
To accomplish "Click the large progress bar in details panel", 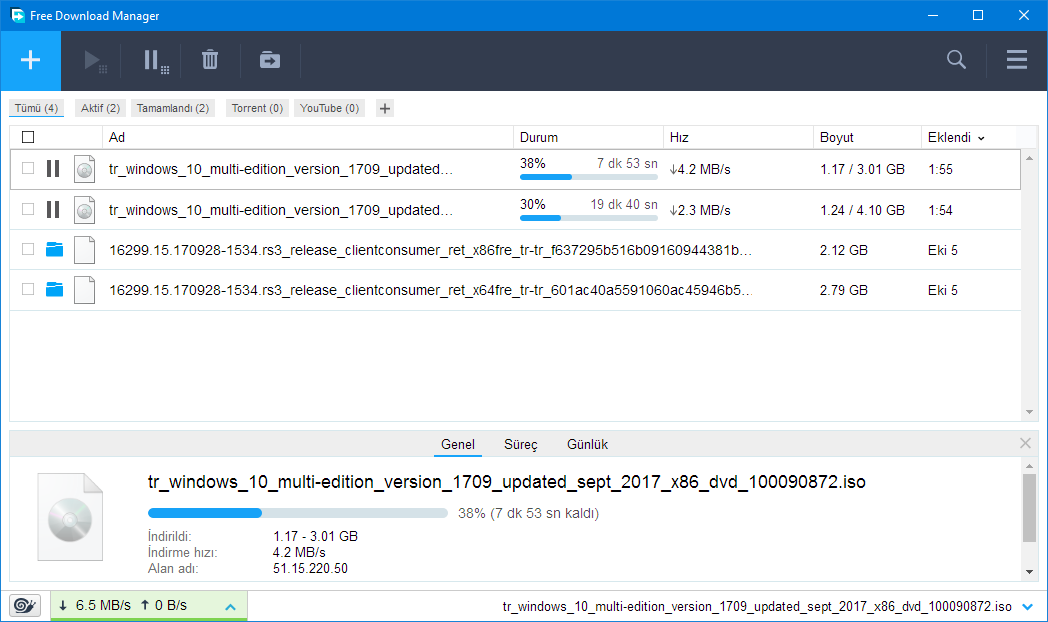I will [297, 513].
